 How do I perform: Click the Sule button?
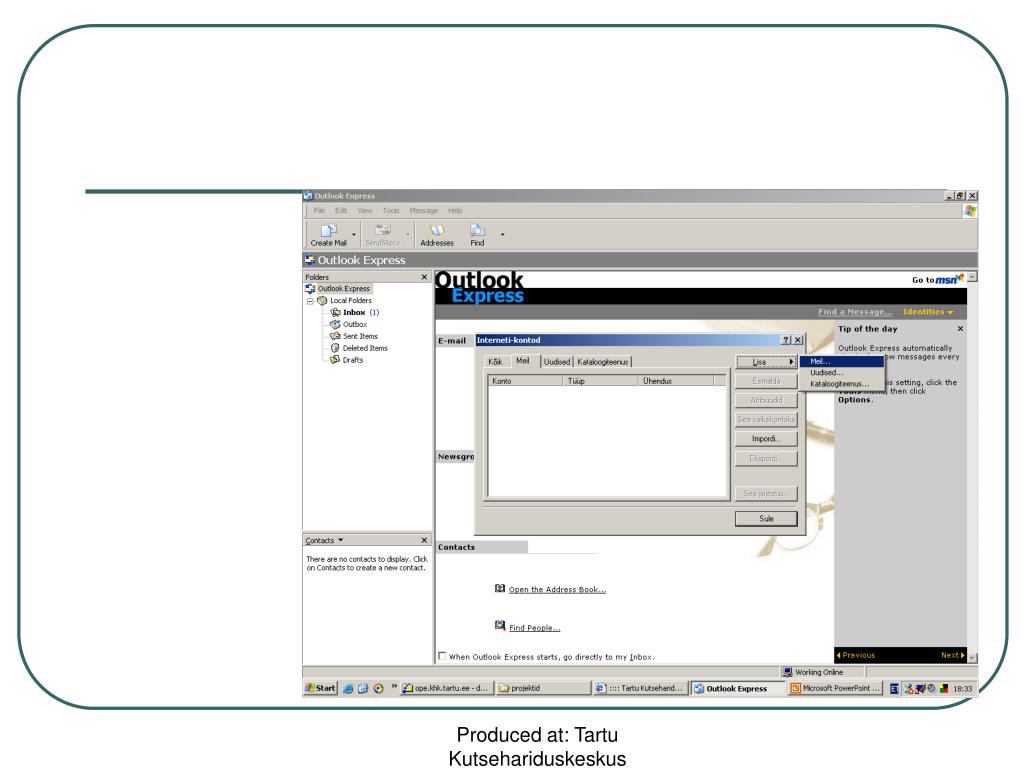[x=766, y=519]
